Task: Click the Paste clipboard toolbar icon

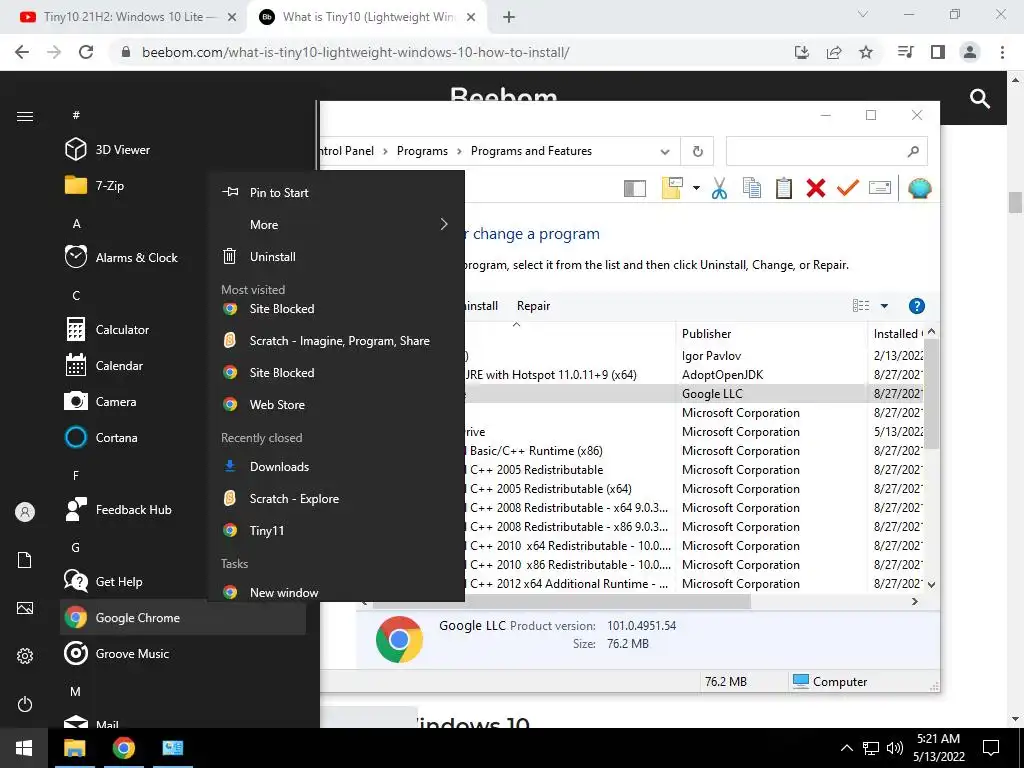Action: (x=784, y=188)
